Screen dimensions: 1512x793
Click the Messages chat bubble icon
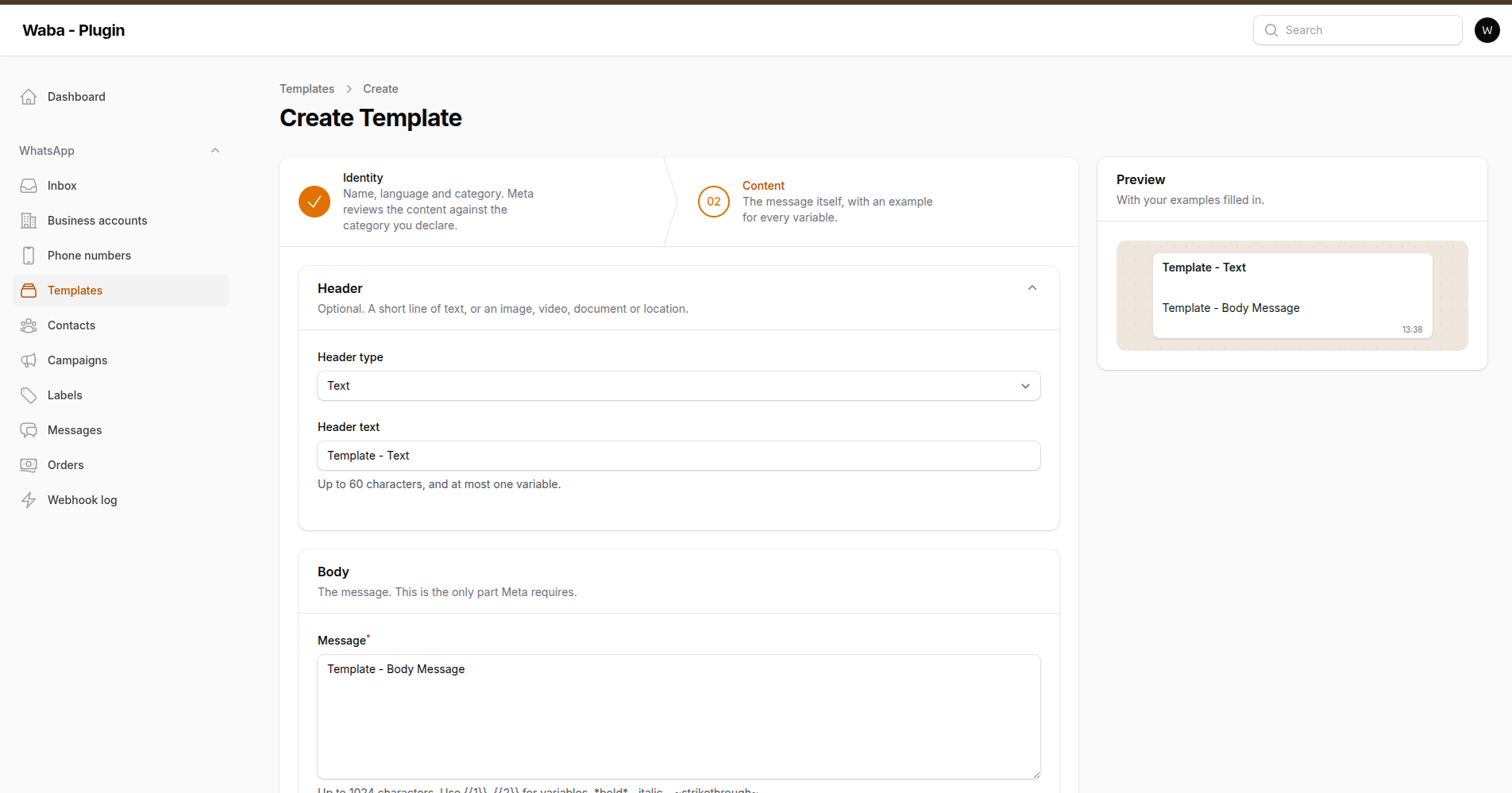(x=29, y=430)
